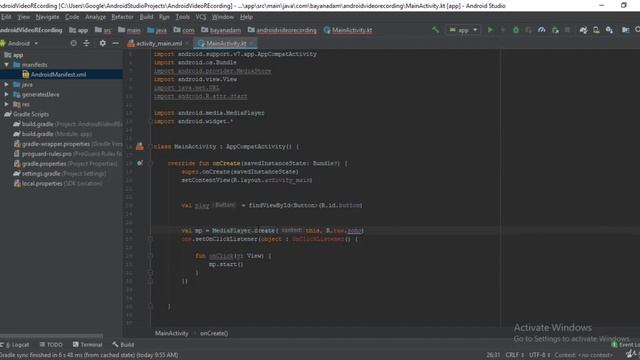Click the Sync Project with Gradle icon

tap(583, 30)
